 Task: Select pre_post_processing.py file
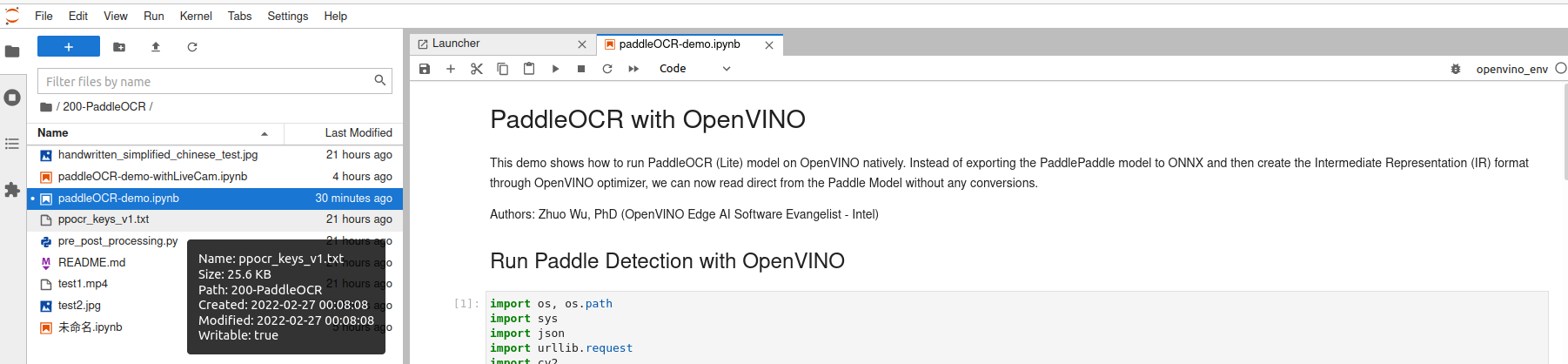pos(117,241)
